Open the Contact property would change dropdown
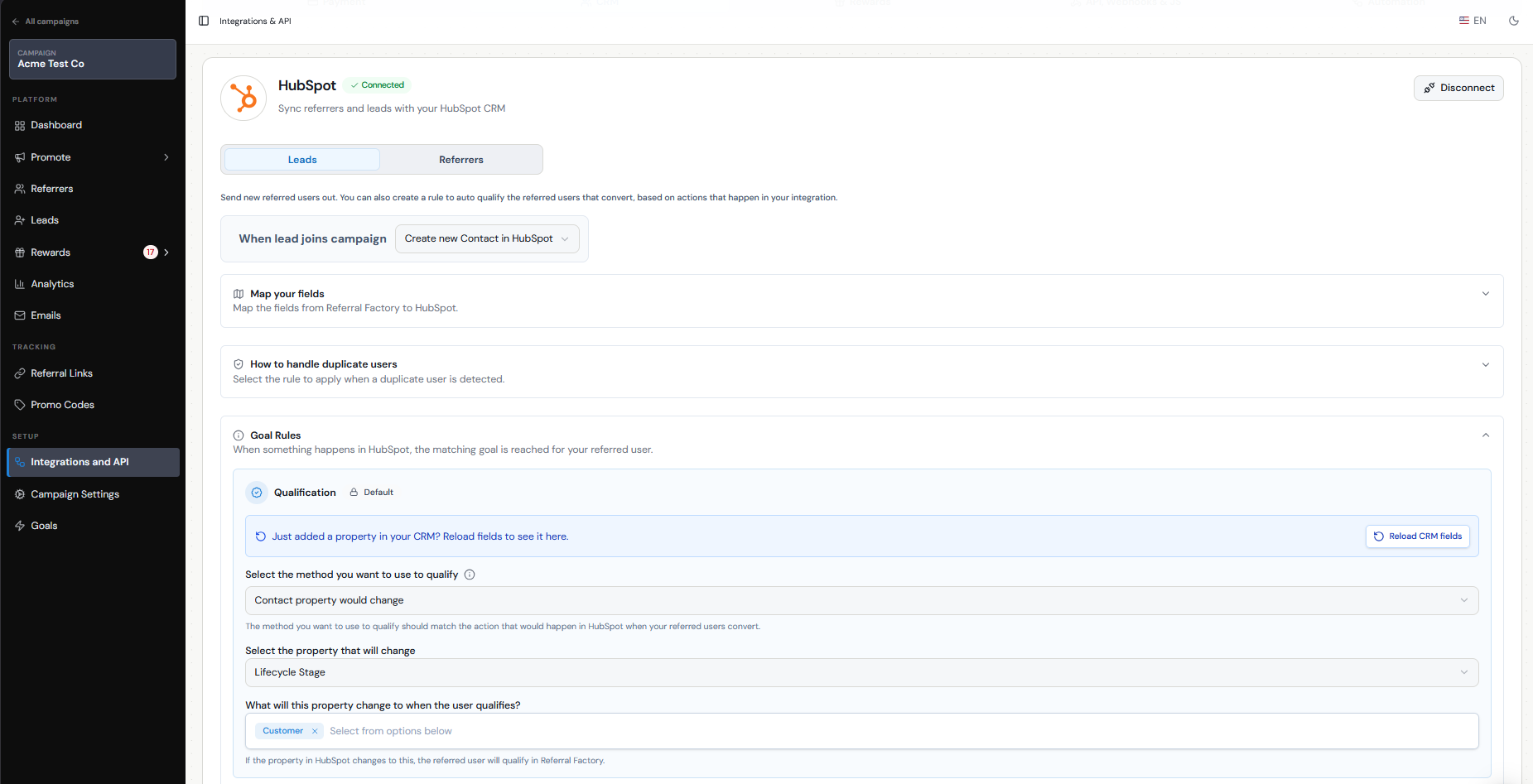1533x784 pixels. 861,600
